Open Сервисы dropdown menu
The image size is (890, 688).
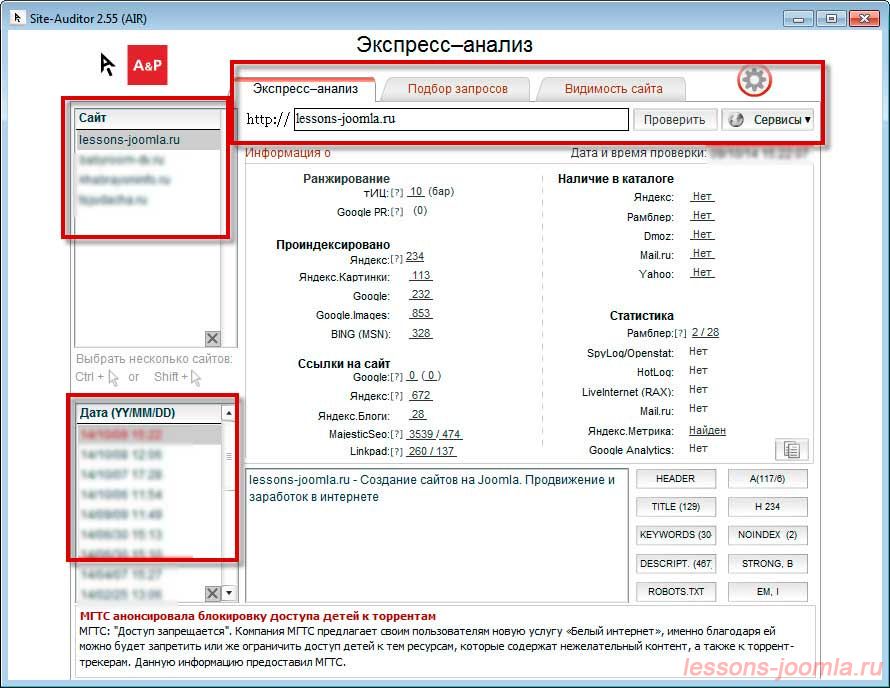[767, 120]
